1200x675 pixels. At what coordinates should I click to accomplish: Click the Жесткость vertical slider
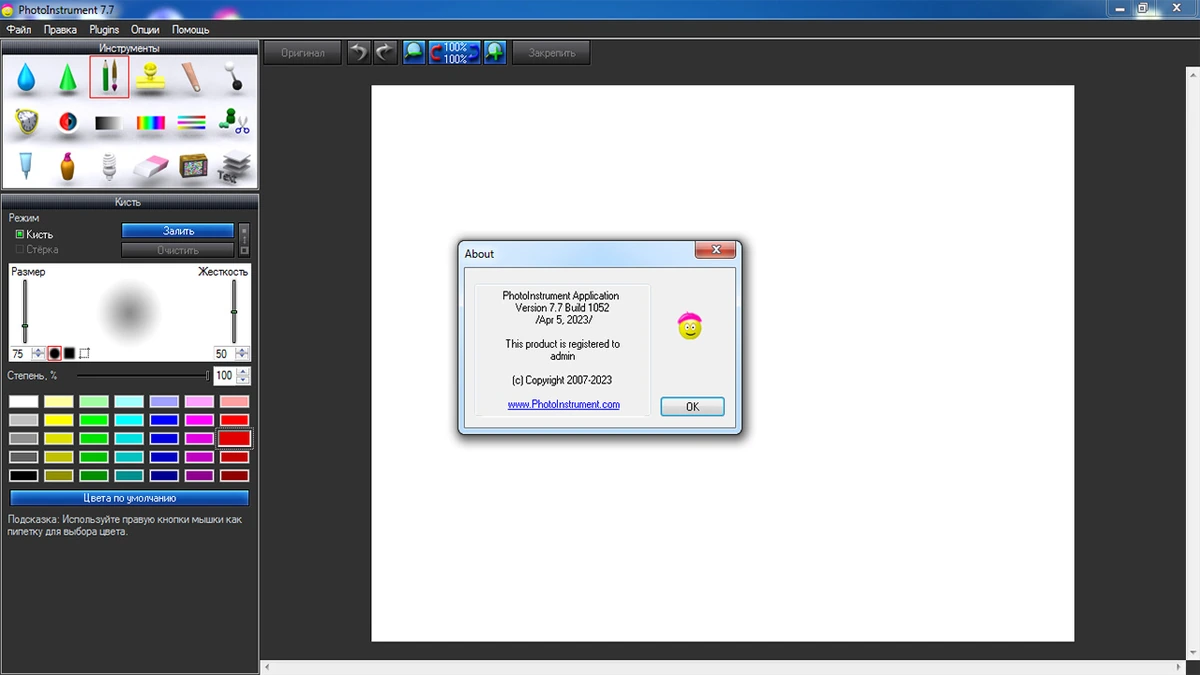coord(234,312)
